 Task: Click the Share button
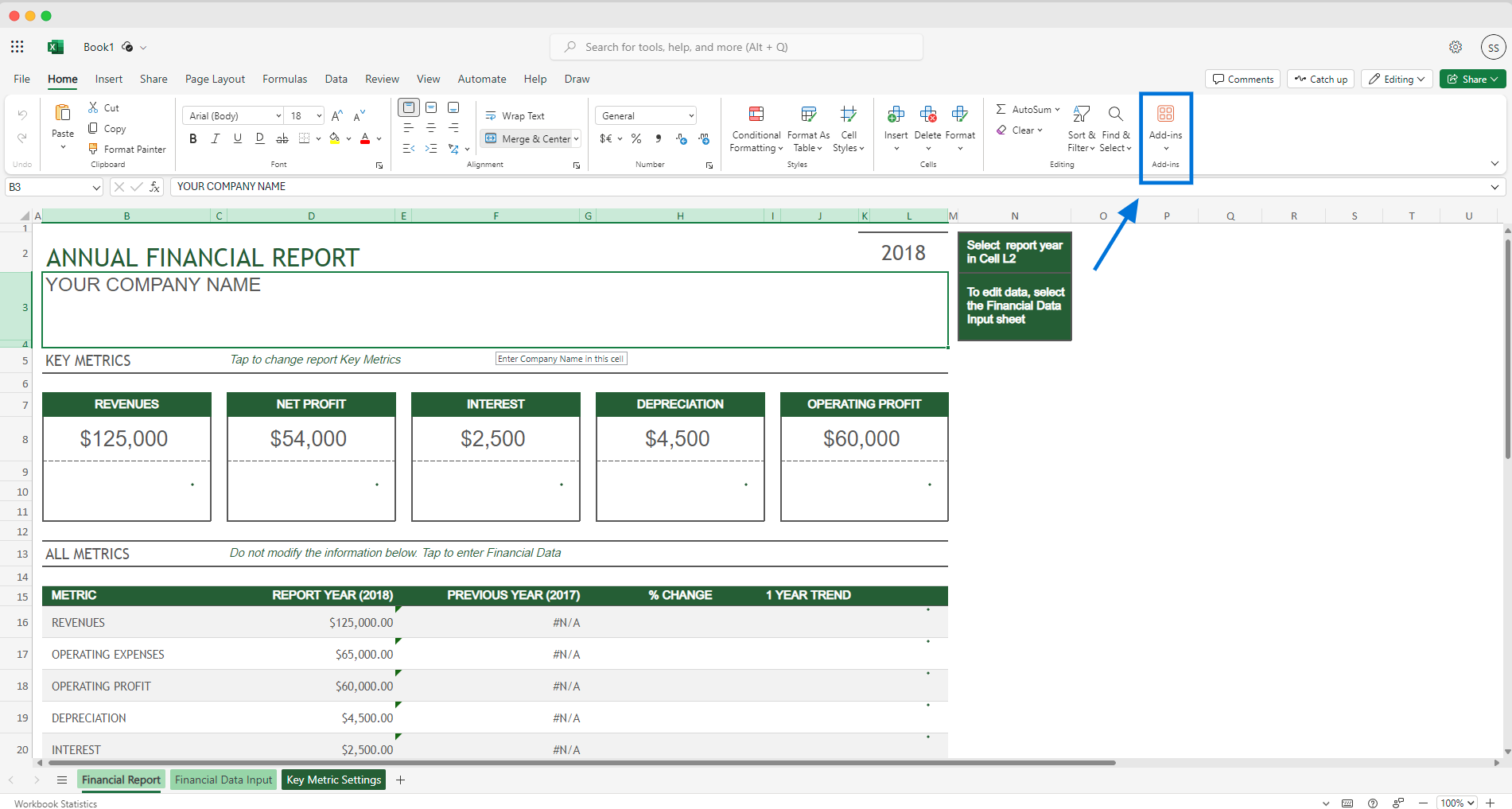tap(1472, 79)
